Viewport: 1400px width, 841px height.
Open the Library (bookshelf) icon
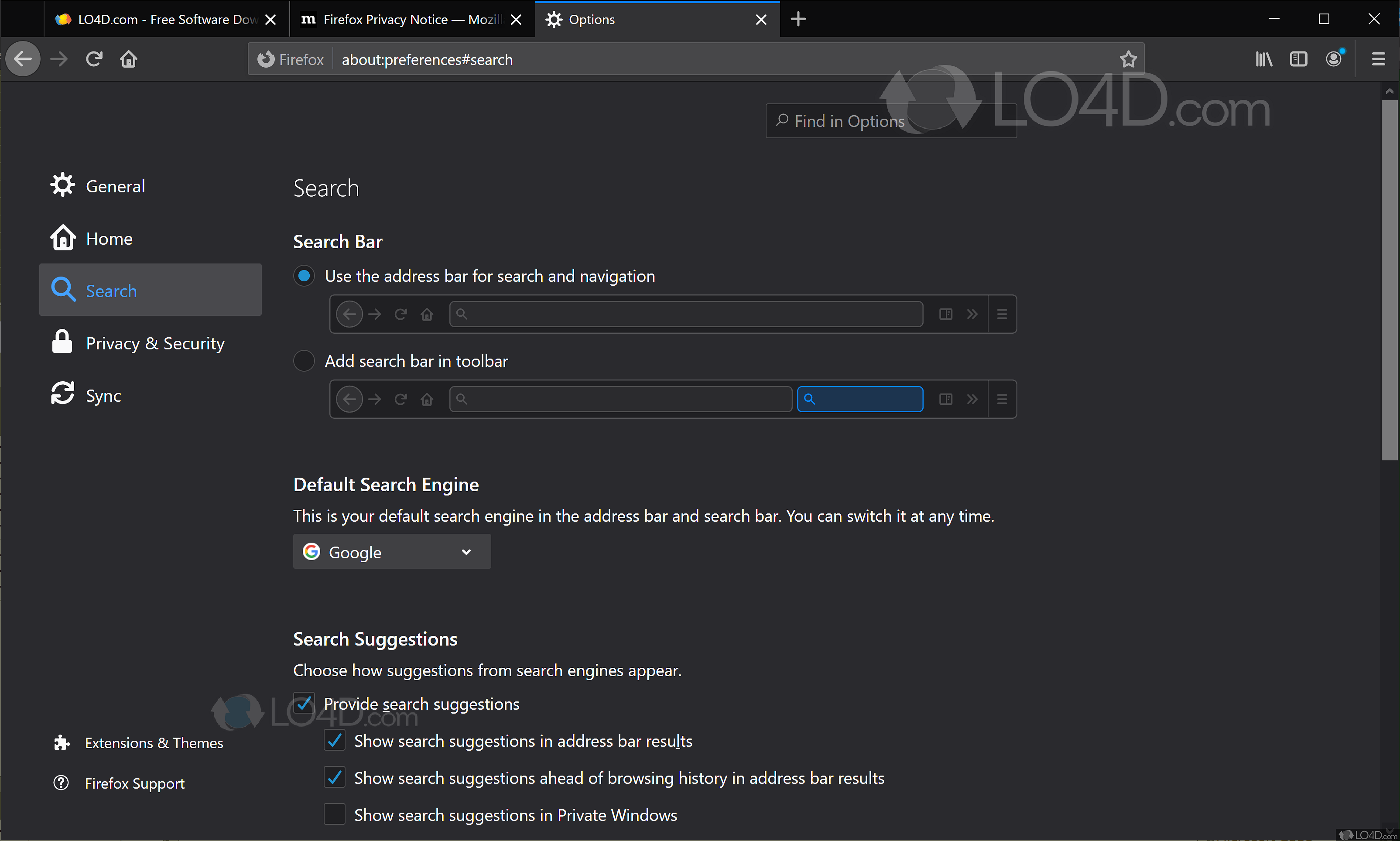(x=1263, y=59)
